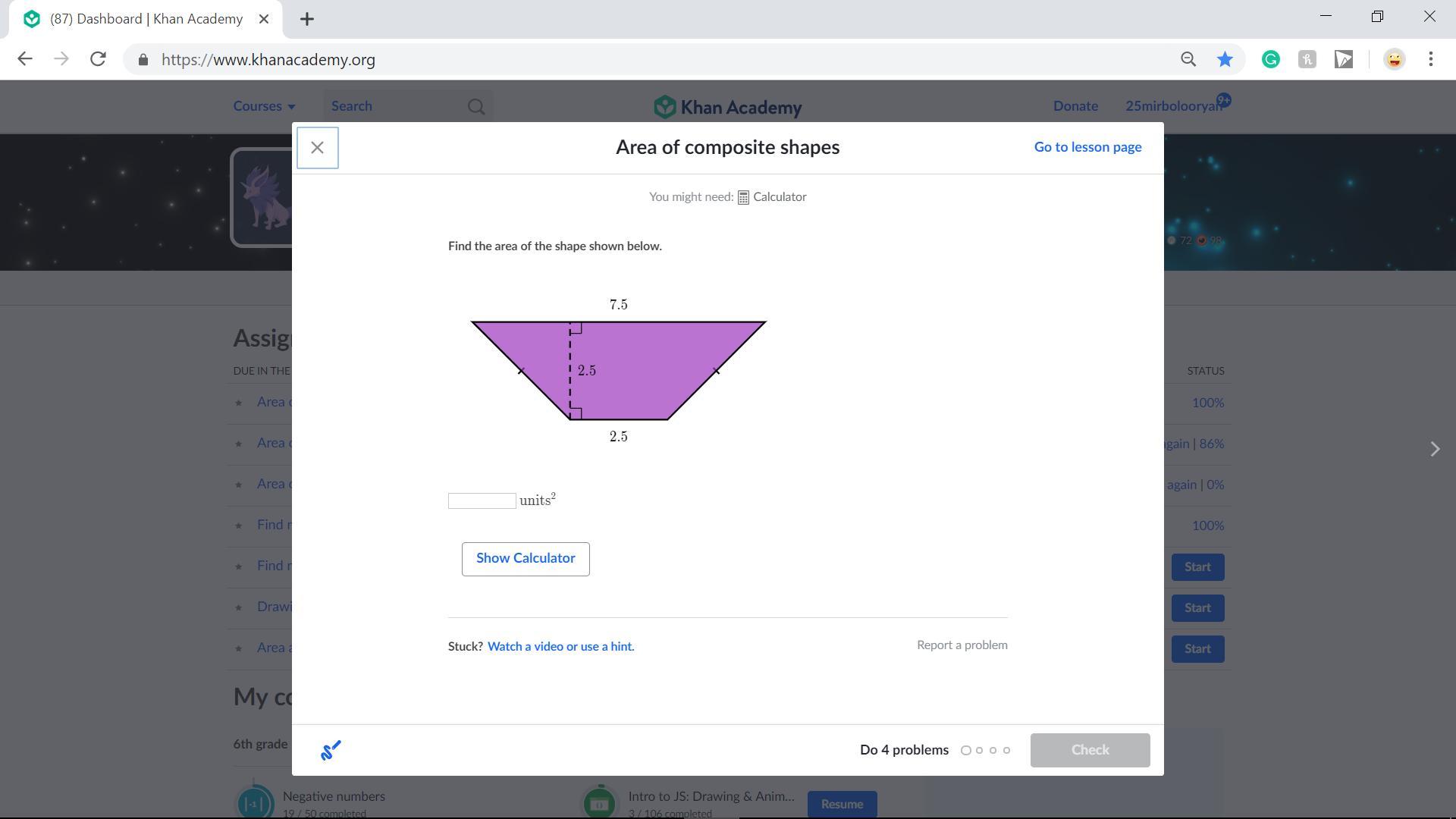Image resolution: width=1456 pixels, height=819 pixels.
Task: Open a new browser tab
Action: click(x=307, y=19)
